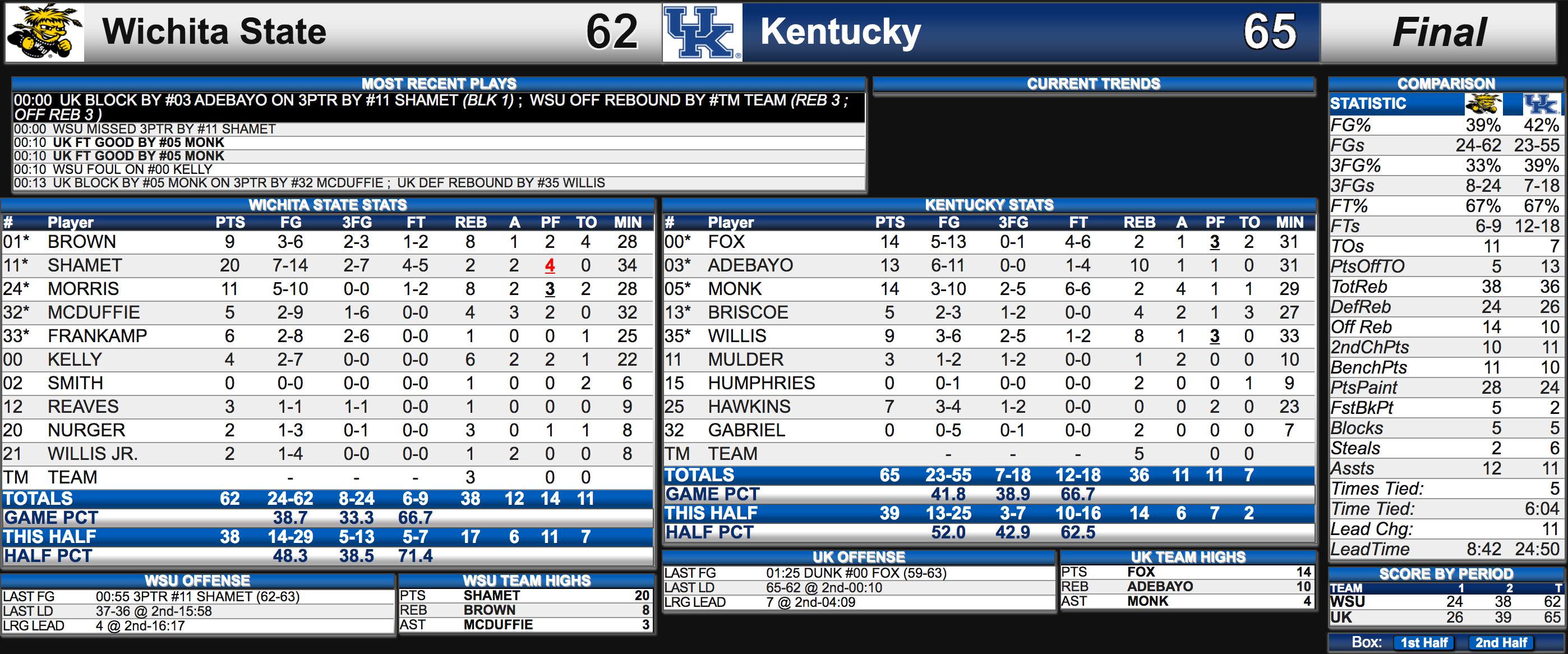Click the Wichita State score 62
Image resolution: width=1568 pixels, height=654 pixels.
pos(611,31)
